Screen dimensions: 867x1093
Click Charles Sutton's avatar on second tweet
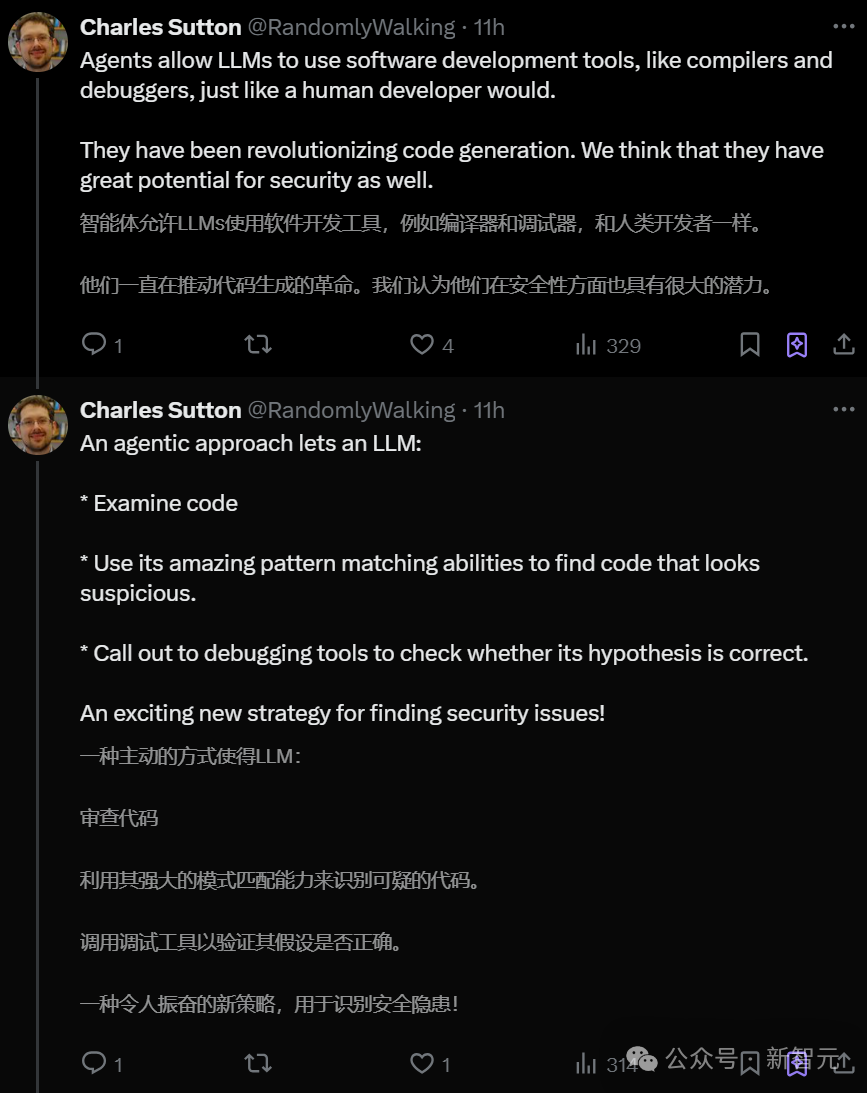pos(38,425)
